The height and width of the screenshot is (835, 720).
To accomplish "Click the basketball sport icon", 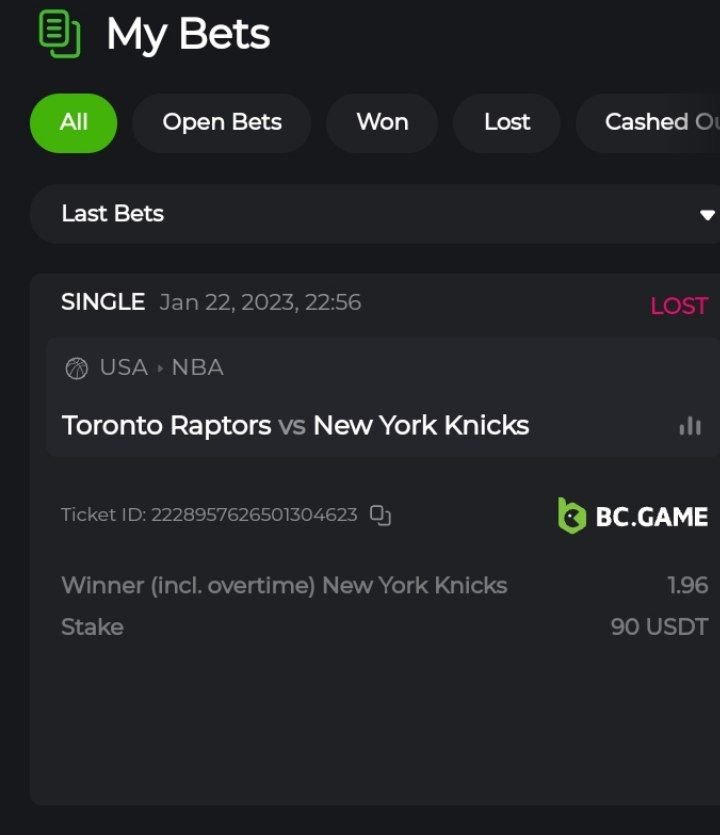I will coord(76,368).
